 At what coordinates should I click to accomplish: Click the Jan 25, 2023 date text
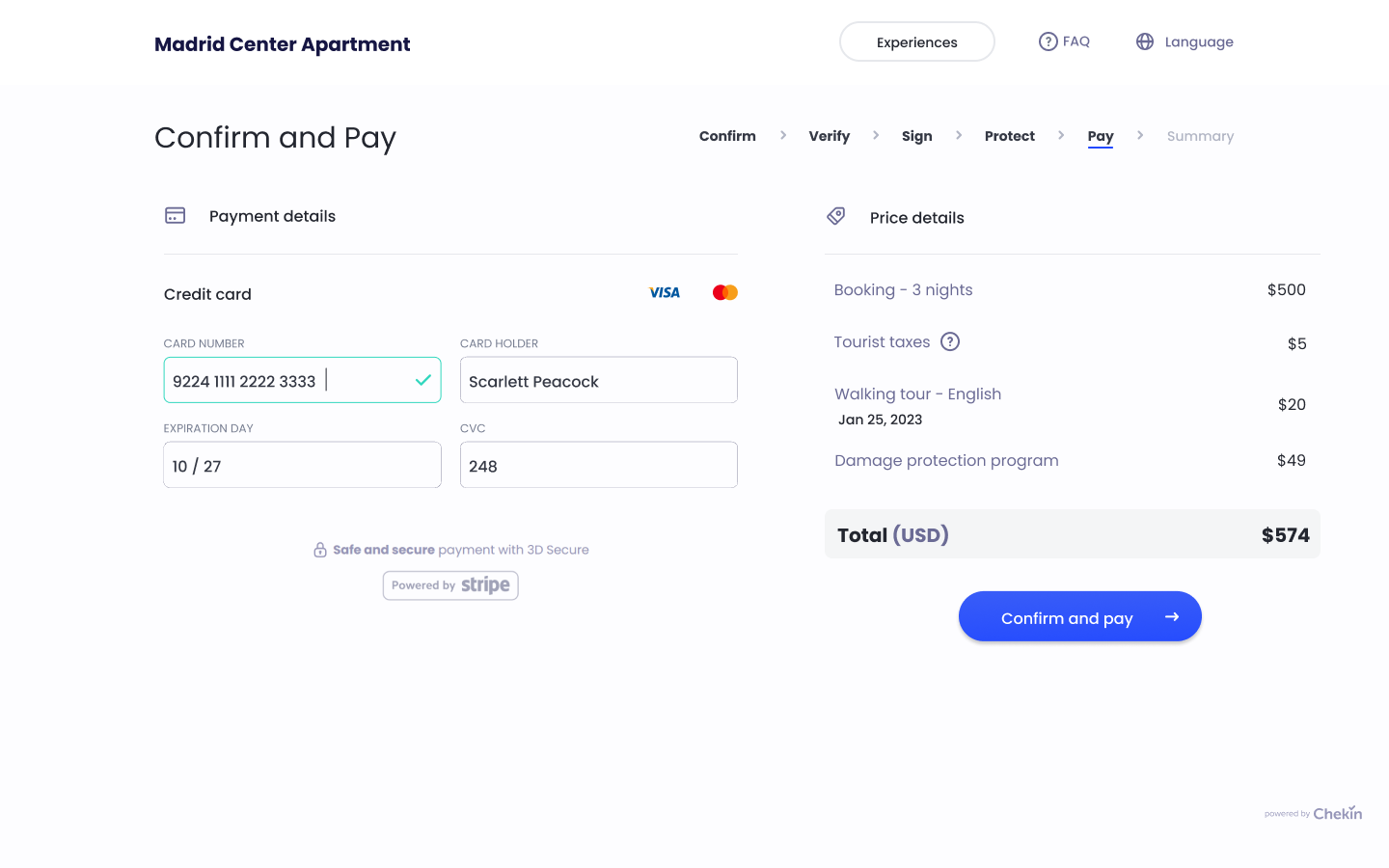click(x=881, y=420)
